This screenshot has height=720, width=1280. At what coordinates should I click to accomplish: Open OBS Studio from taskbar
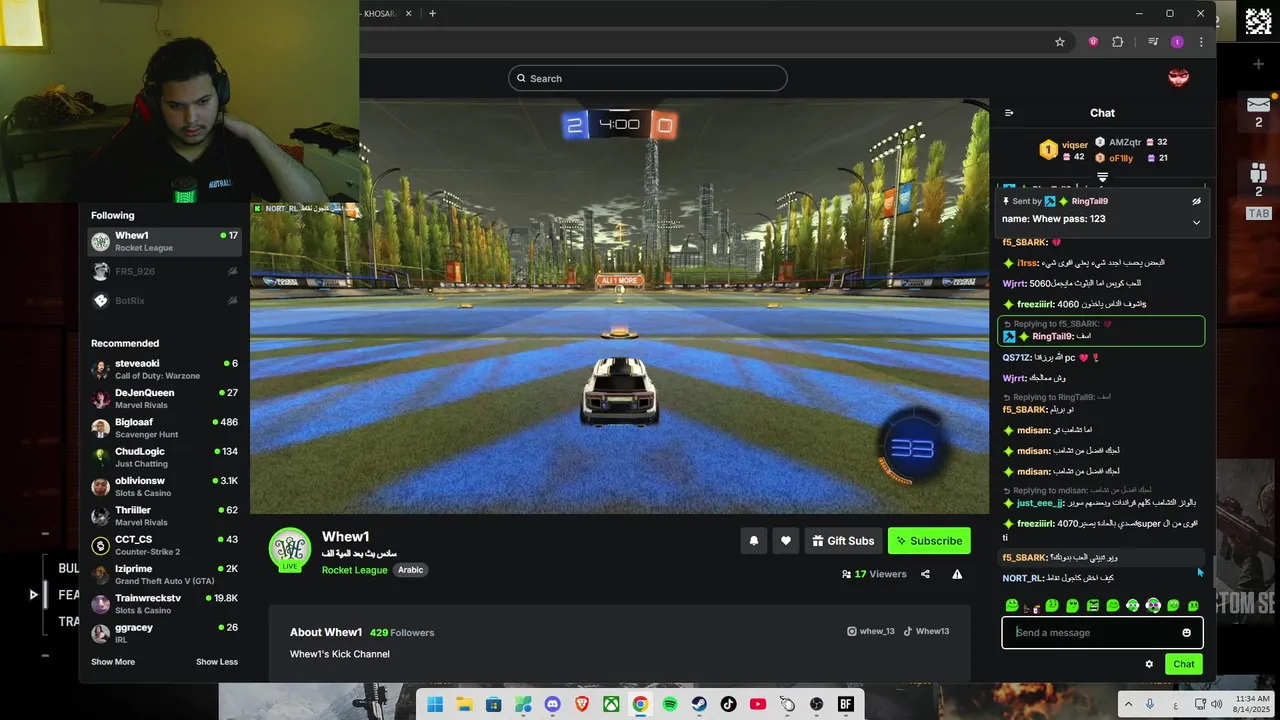click(817, 705)
